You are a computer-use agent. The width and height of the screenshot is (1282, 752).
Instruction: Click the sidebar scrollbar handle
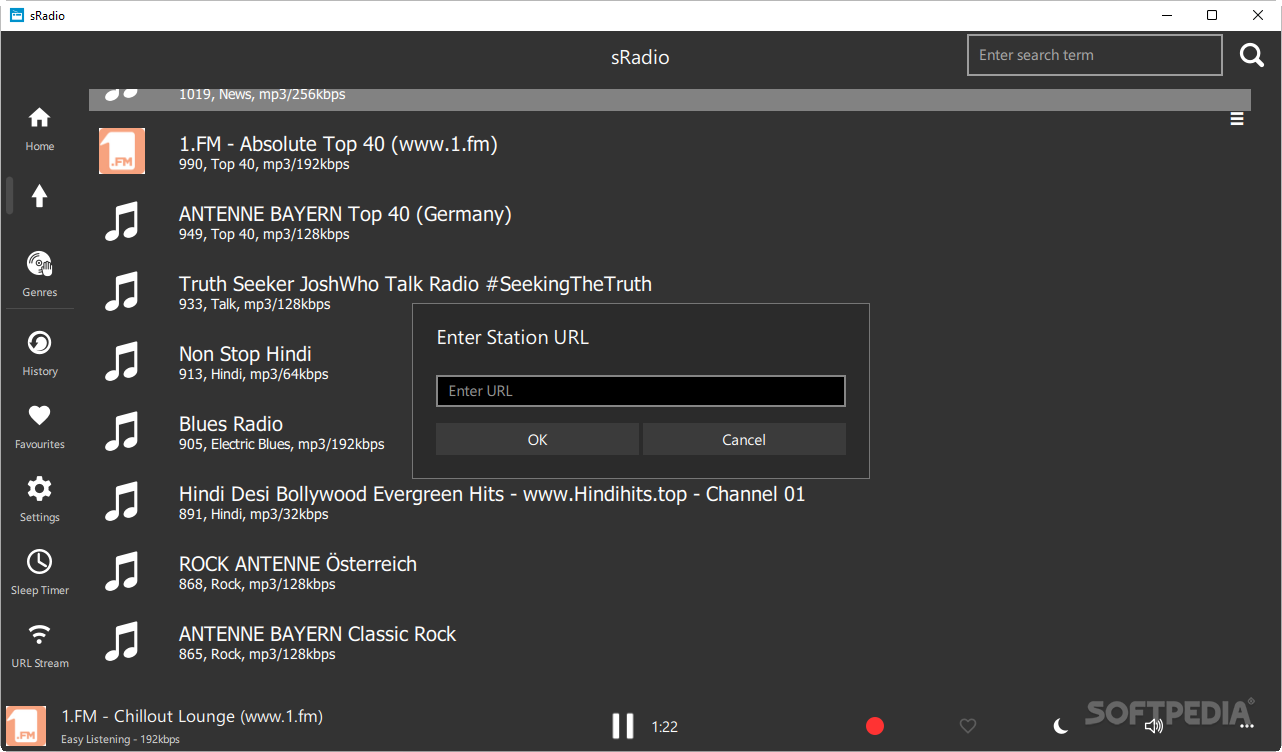[9, 195]
